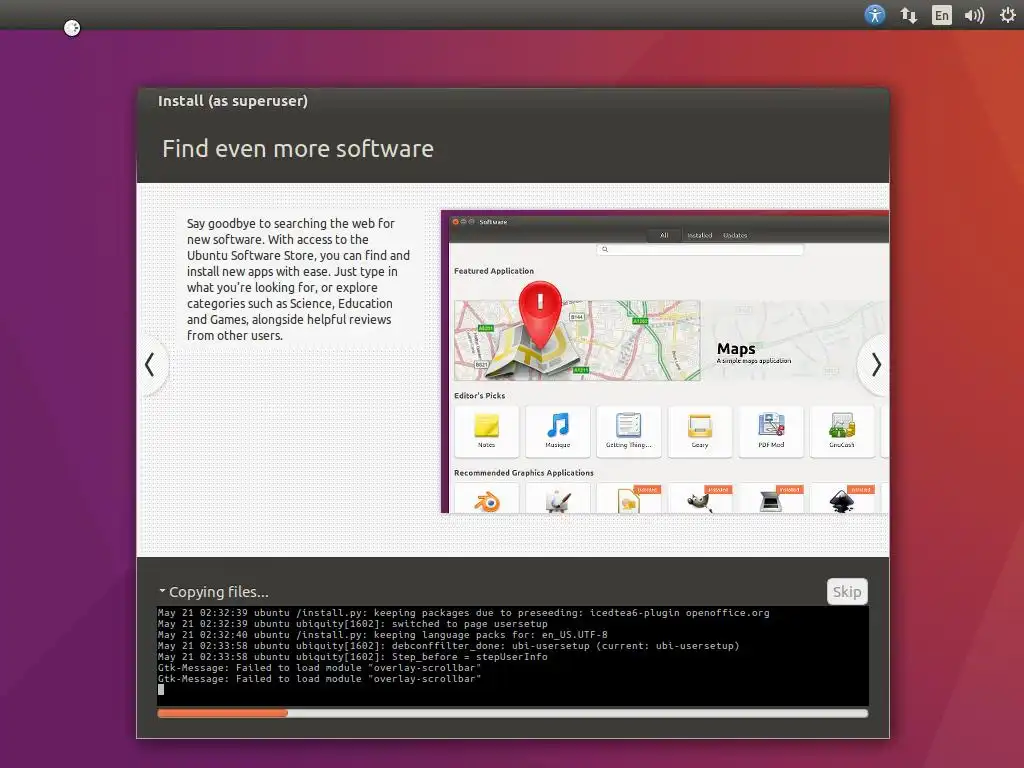Click inside the black installer log terminal
The image size is (1024, 768).
513,656
